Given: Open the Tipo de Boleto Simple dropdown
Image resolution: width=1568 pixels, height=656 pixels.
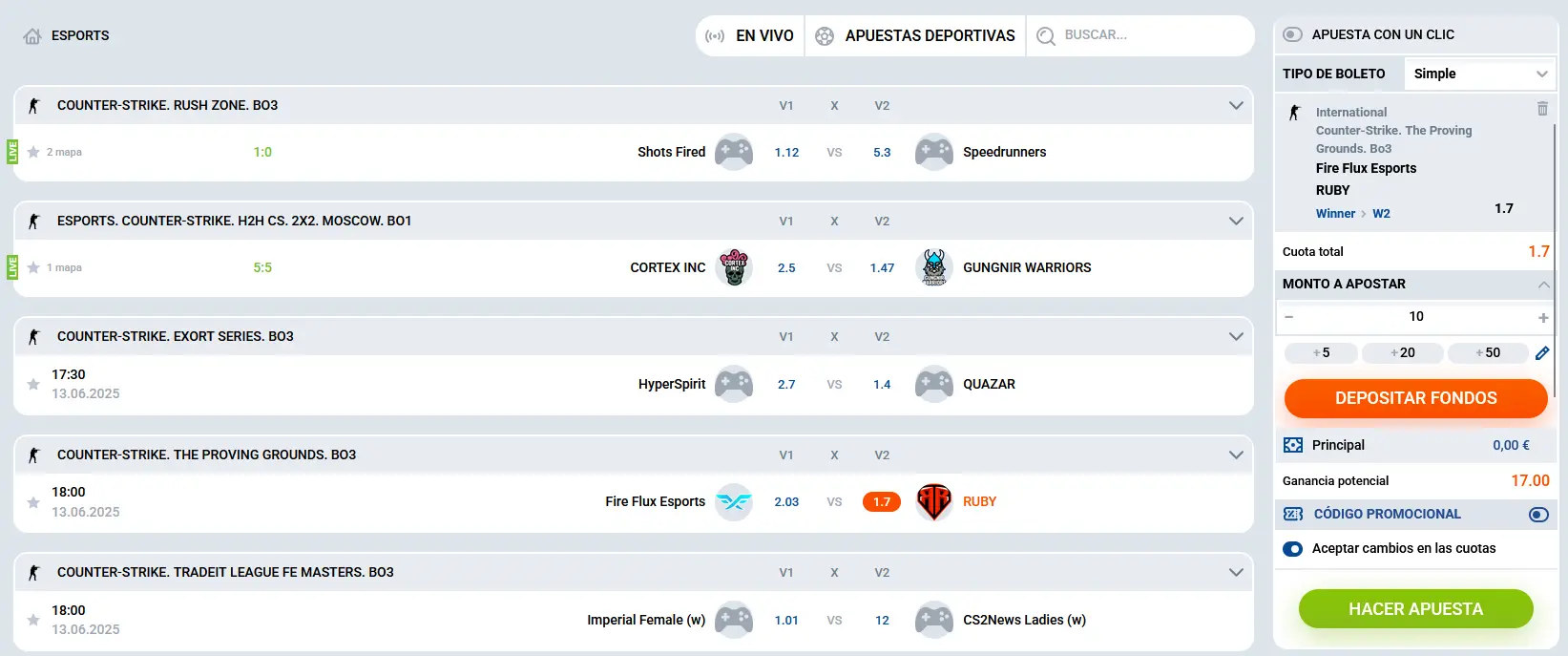Looking at the screenshot, I should [1480, 74].
